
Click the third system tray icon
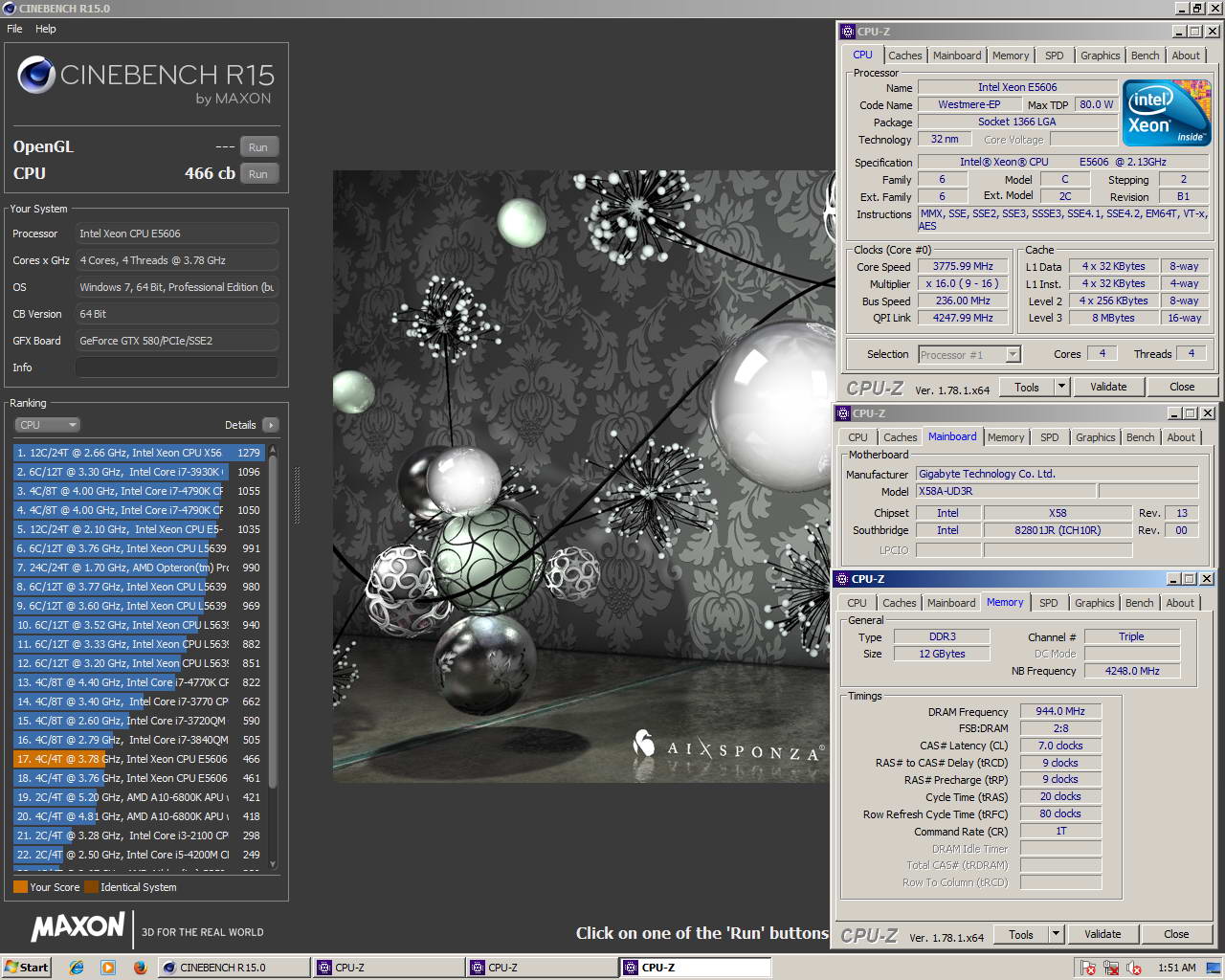tap(1135, 968)
